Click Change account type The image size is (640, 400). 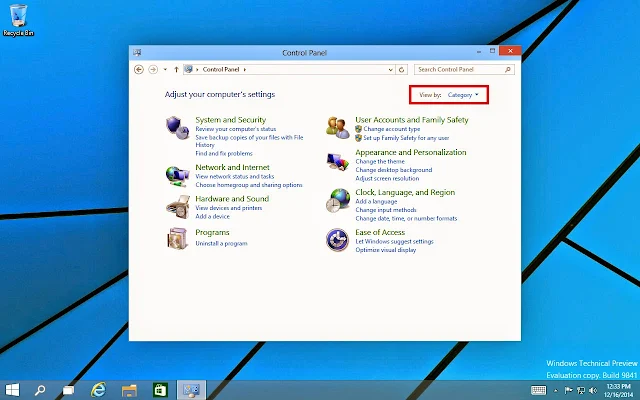[x=392, y=129]
